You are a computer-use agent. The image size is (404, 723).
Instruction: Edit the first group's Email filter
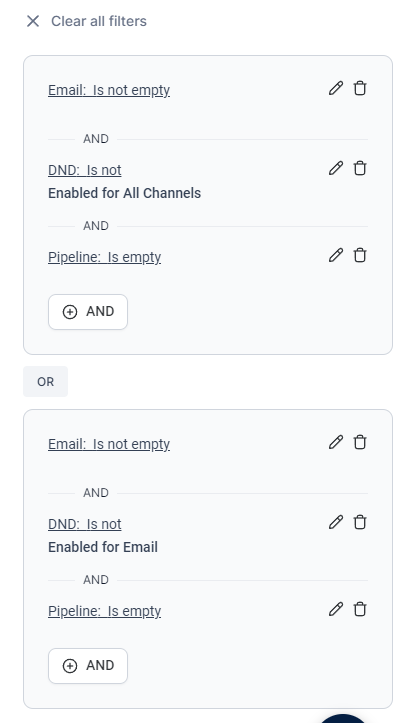(x=336, y=88)
